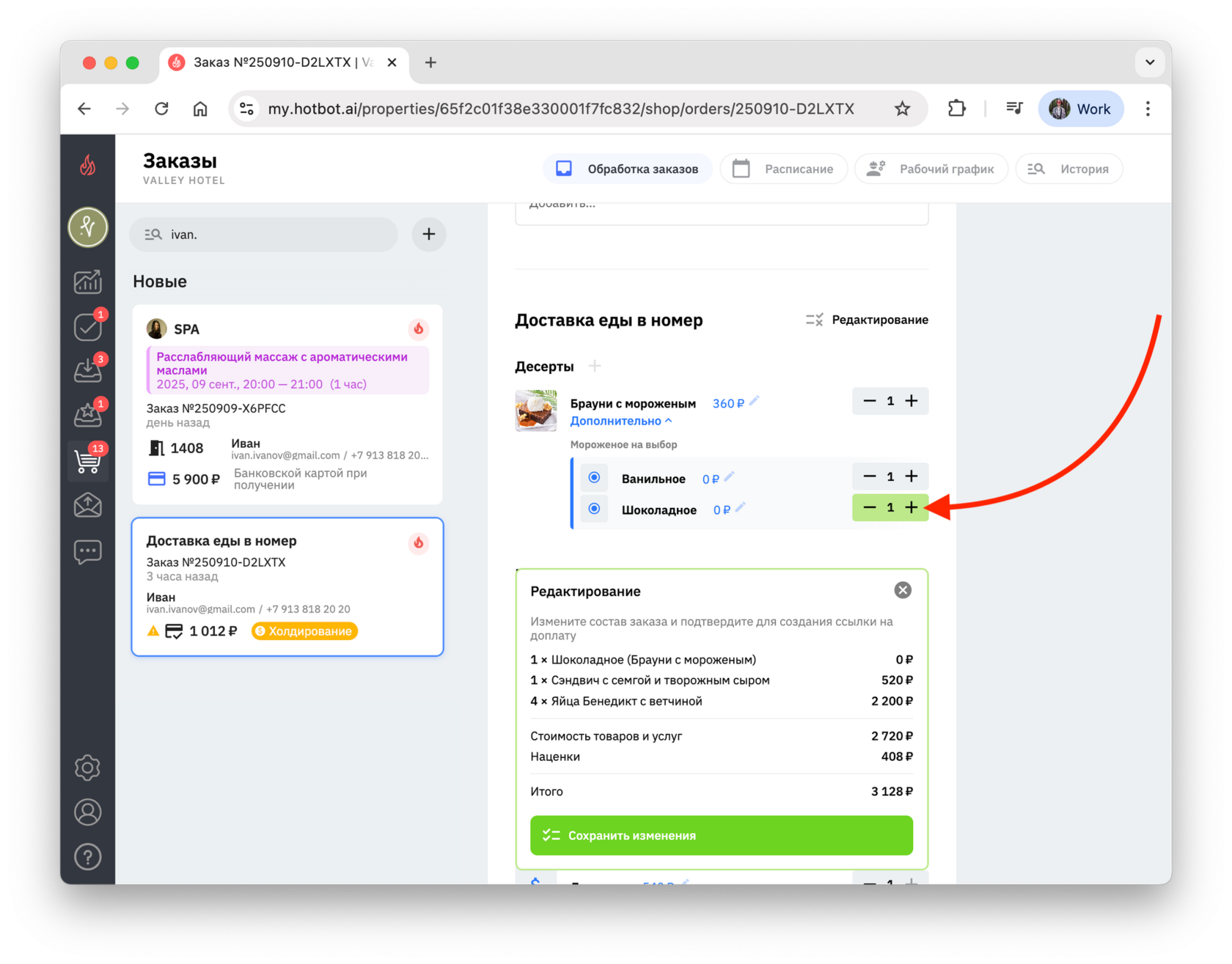This screenshot has height=964, width=1232.
Task: Collapse the Дополнительно options
Action: click(x=621, y=421)
